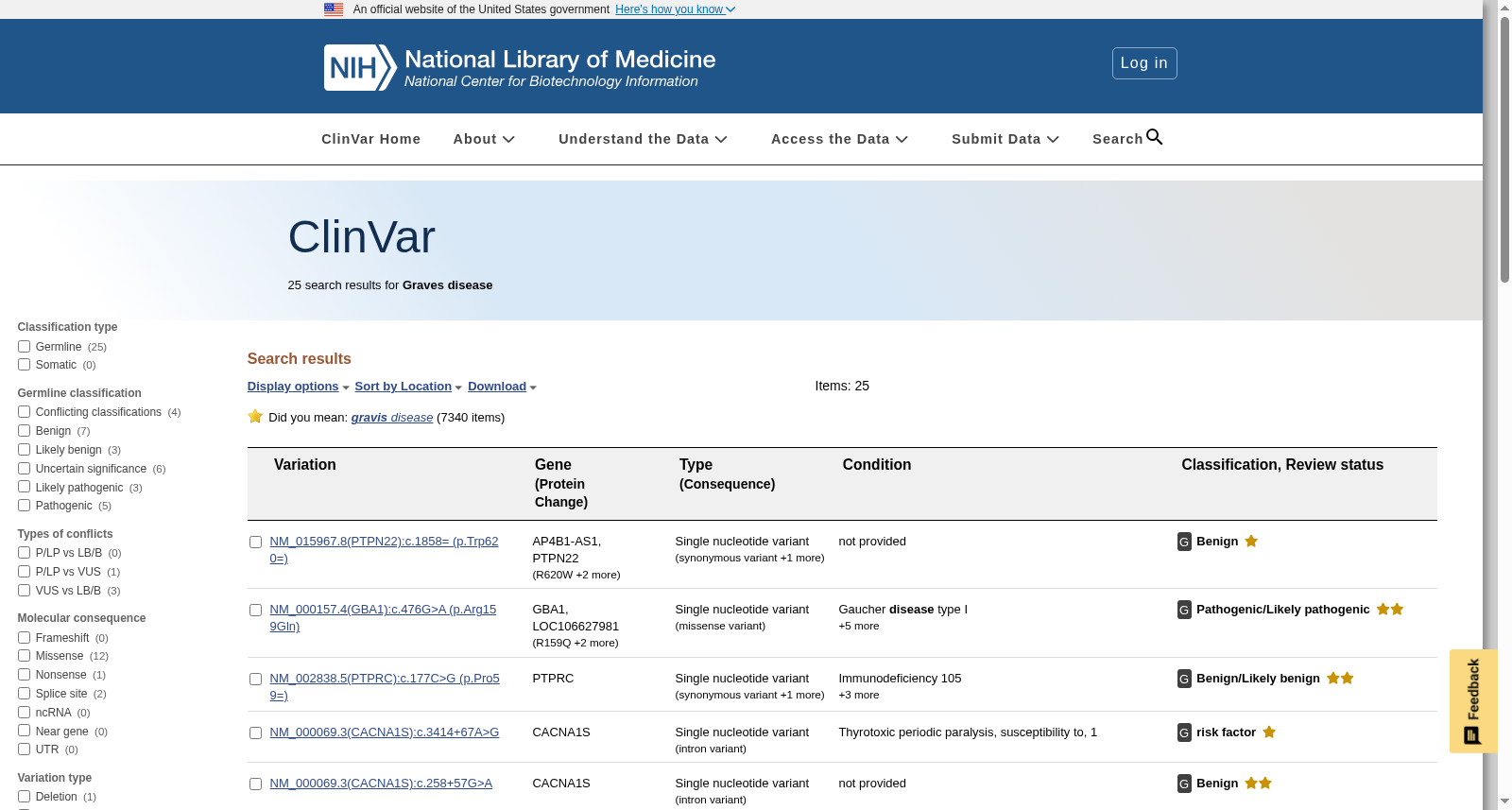Click the Log in button
1512x810 pixels.
pos(1144,63)
